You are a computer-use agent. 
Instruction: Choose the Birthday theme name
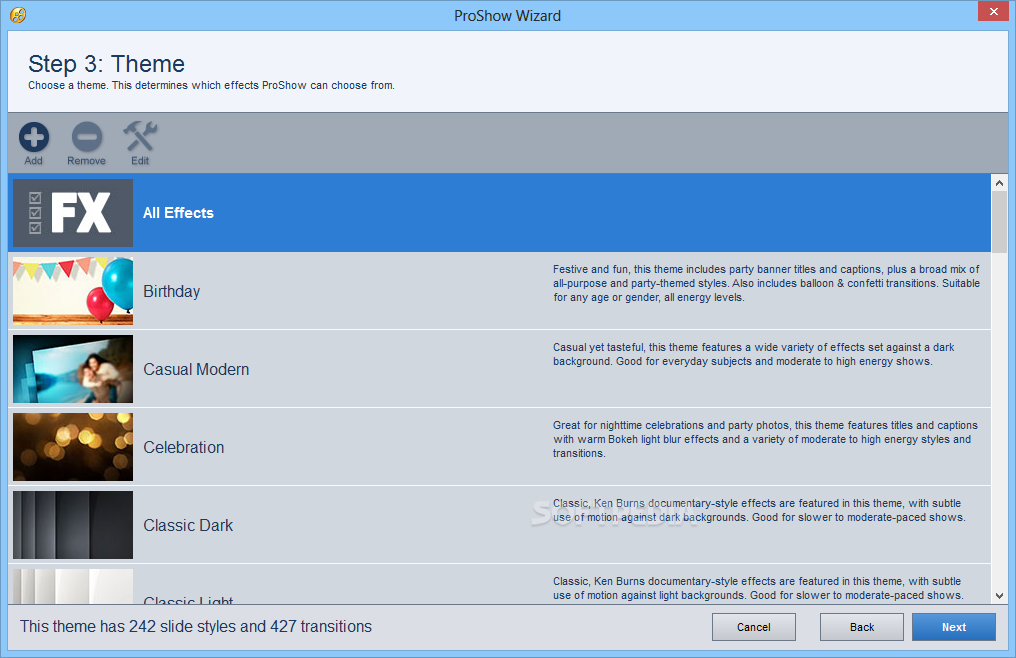[x=172, y=292]
